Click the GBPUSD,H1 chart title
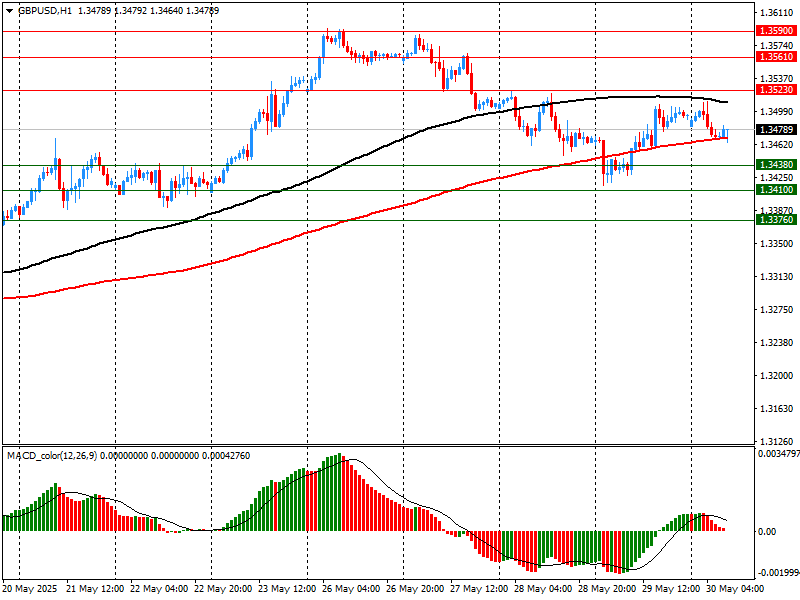The width and height of the screenshot is (800, 600). tap(44, 11)
